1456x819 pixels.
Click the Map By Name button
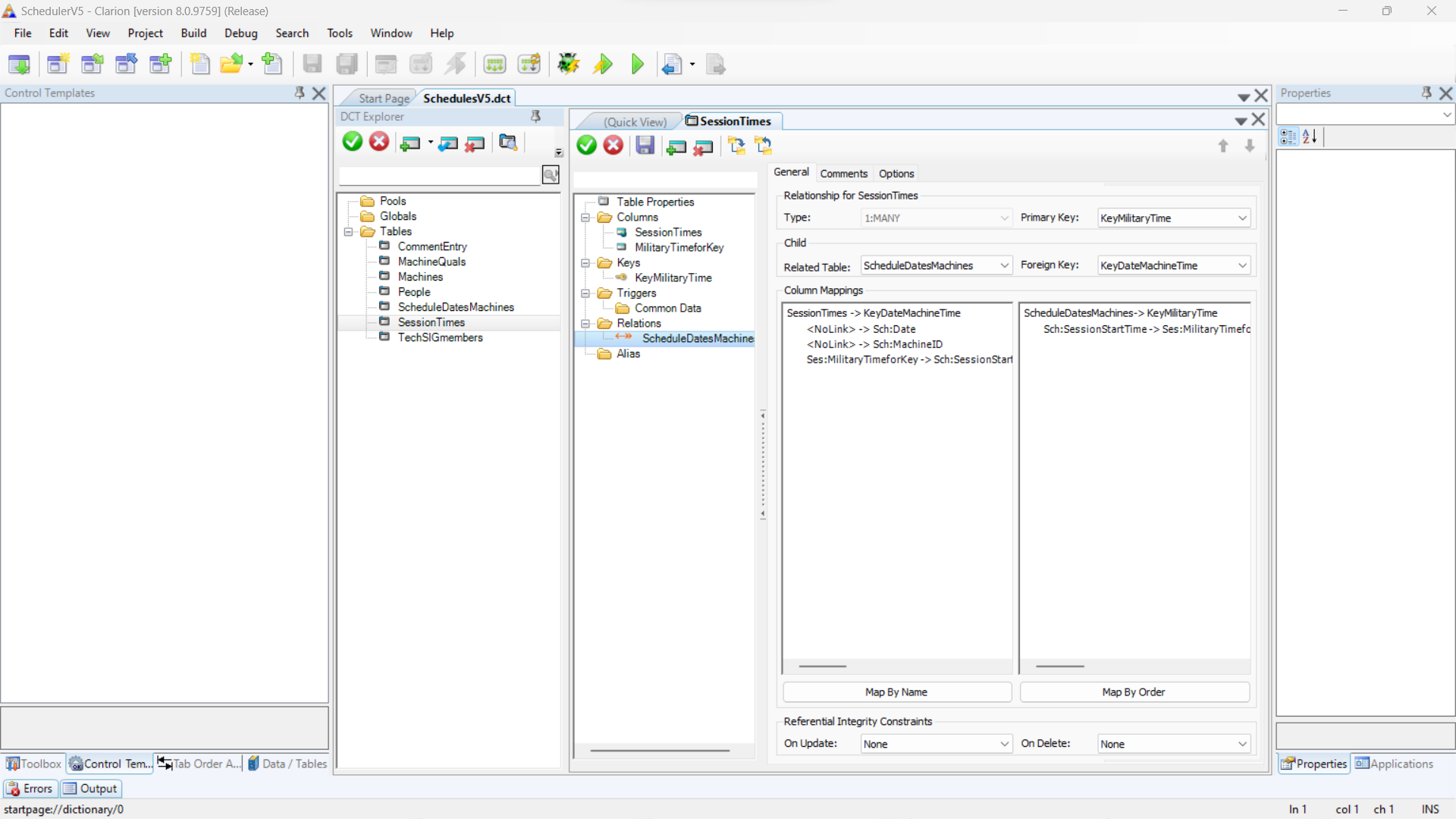coord(896,692)
